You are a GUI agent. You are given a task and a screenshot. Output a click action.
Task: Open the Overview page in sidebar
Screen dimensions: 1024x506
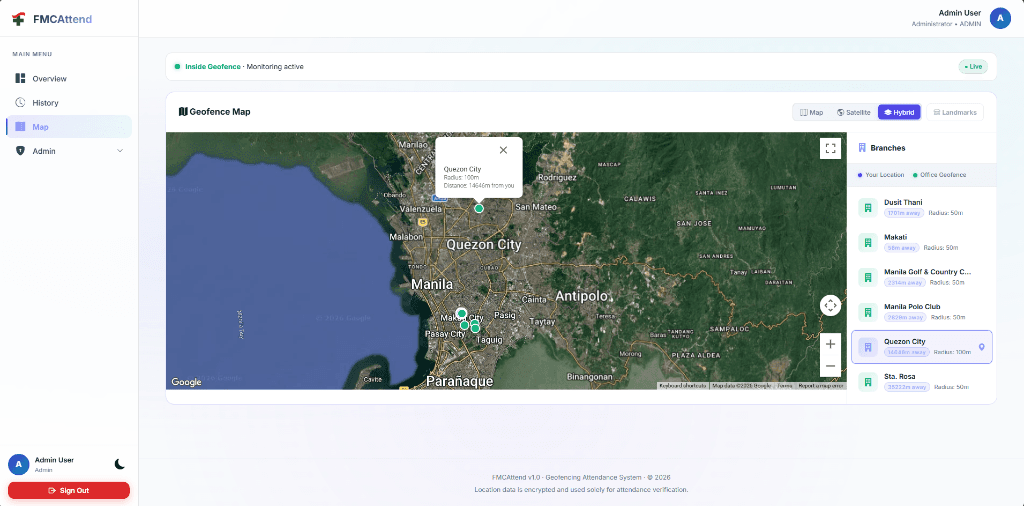click(69, 78)
